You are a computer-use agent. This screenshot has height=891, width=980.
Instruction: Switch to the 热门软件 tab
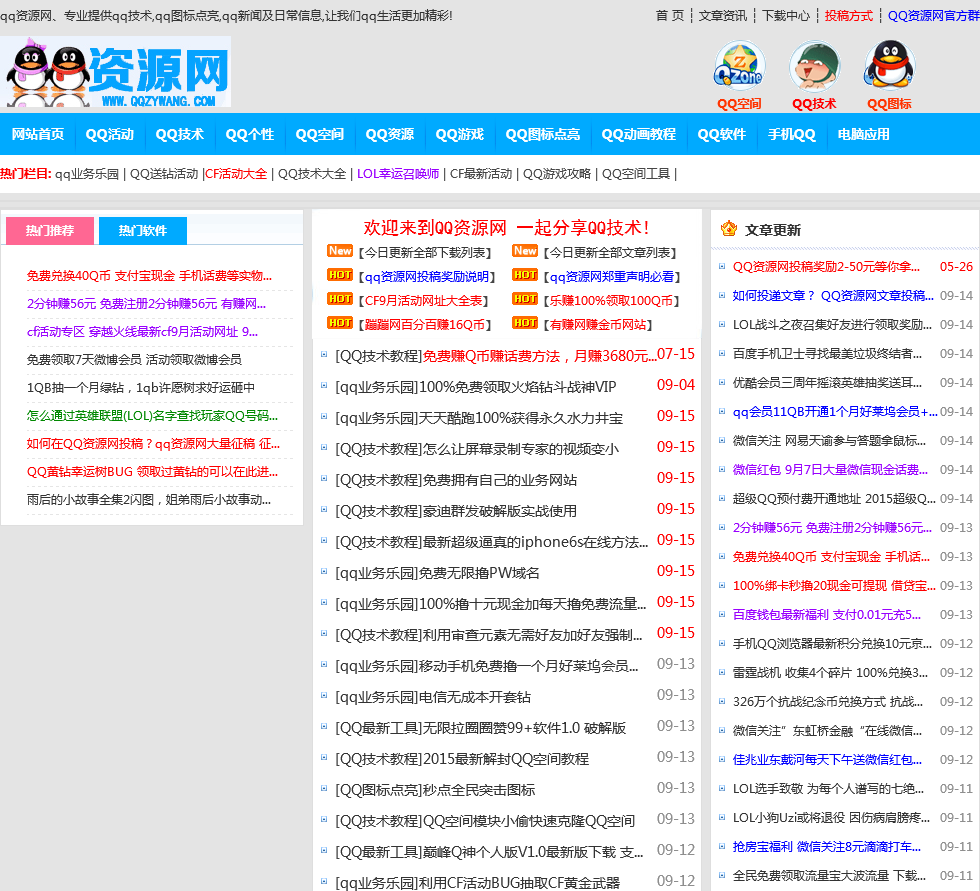tap(143, 231)
